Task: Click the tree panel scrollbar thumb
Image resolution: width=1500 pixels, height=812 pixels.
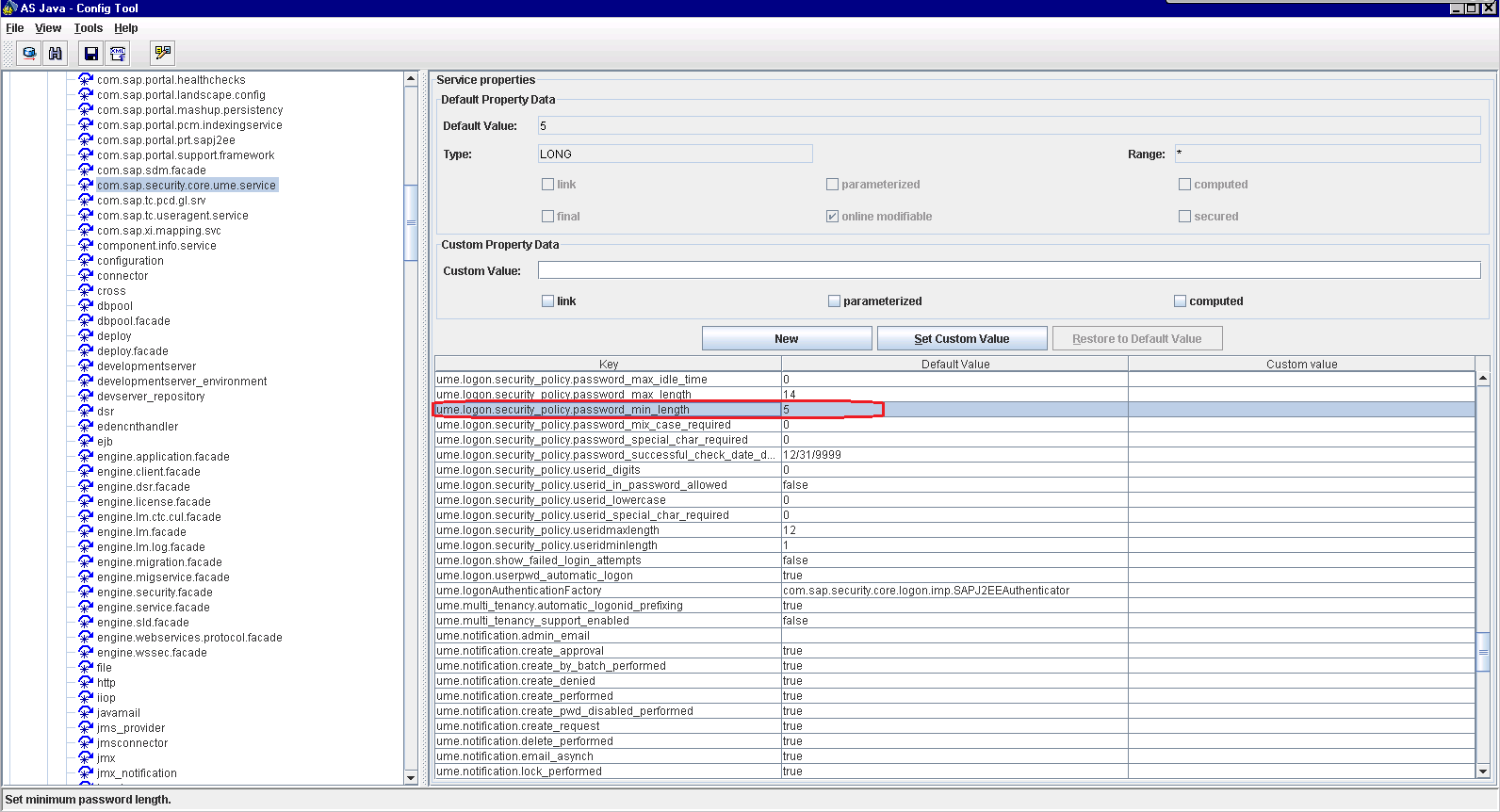Action: point(411,222)
